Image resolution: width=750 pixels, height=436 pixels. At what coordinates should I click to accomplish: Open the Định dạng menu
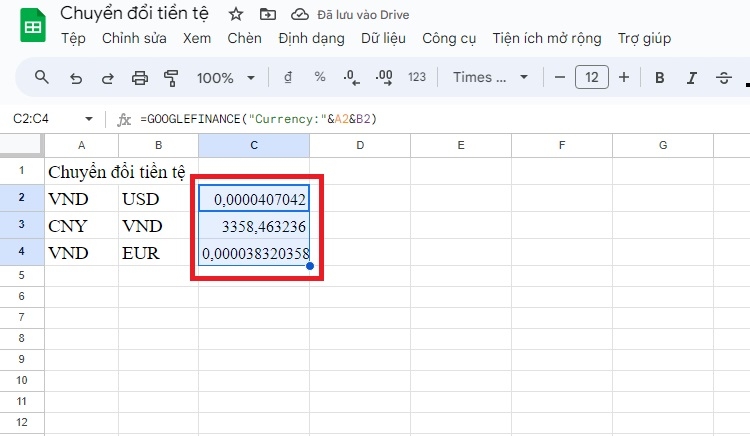click(311, 38)
